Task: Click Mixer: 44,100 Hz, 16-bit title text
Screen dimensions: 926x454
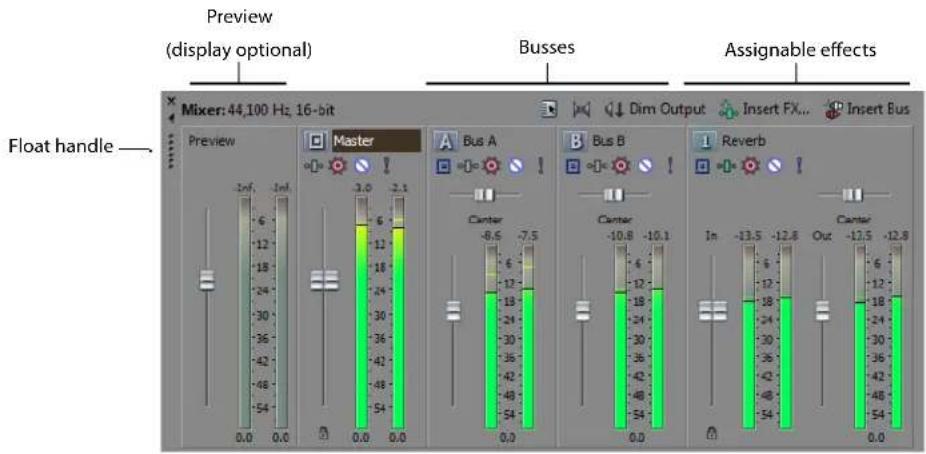Action: pos(259,109)
